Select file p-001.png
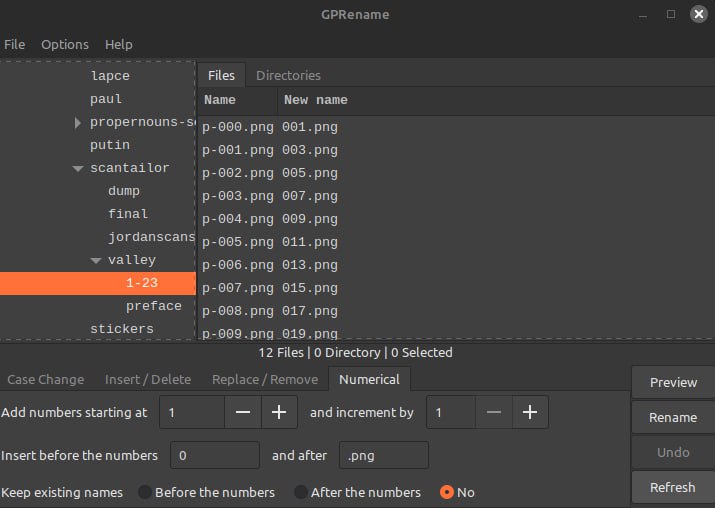 238,150
